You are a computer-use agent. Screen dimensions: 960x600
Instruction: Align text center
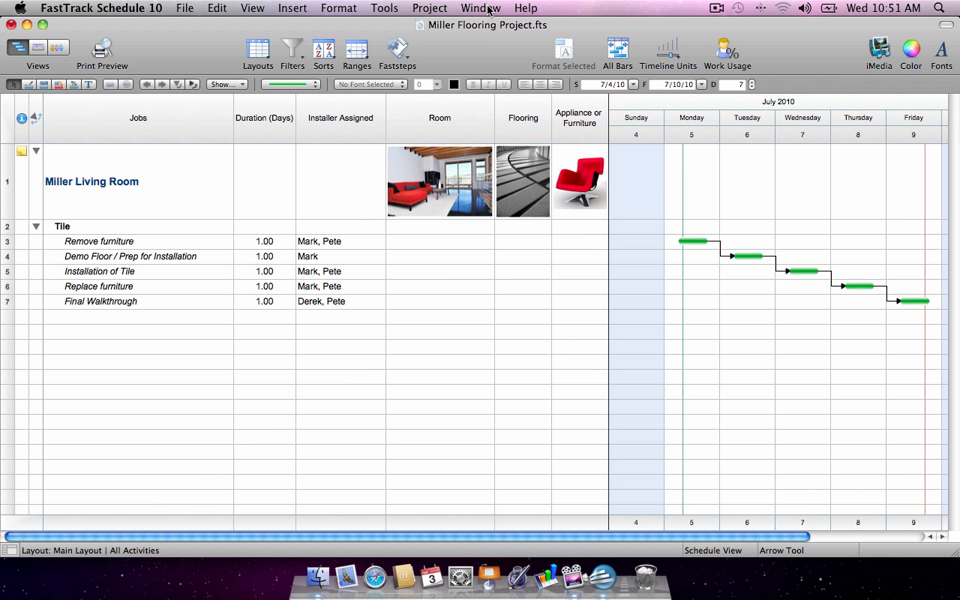pos(540,84)
